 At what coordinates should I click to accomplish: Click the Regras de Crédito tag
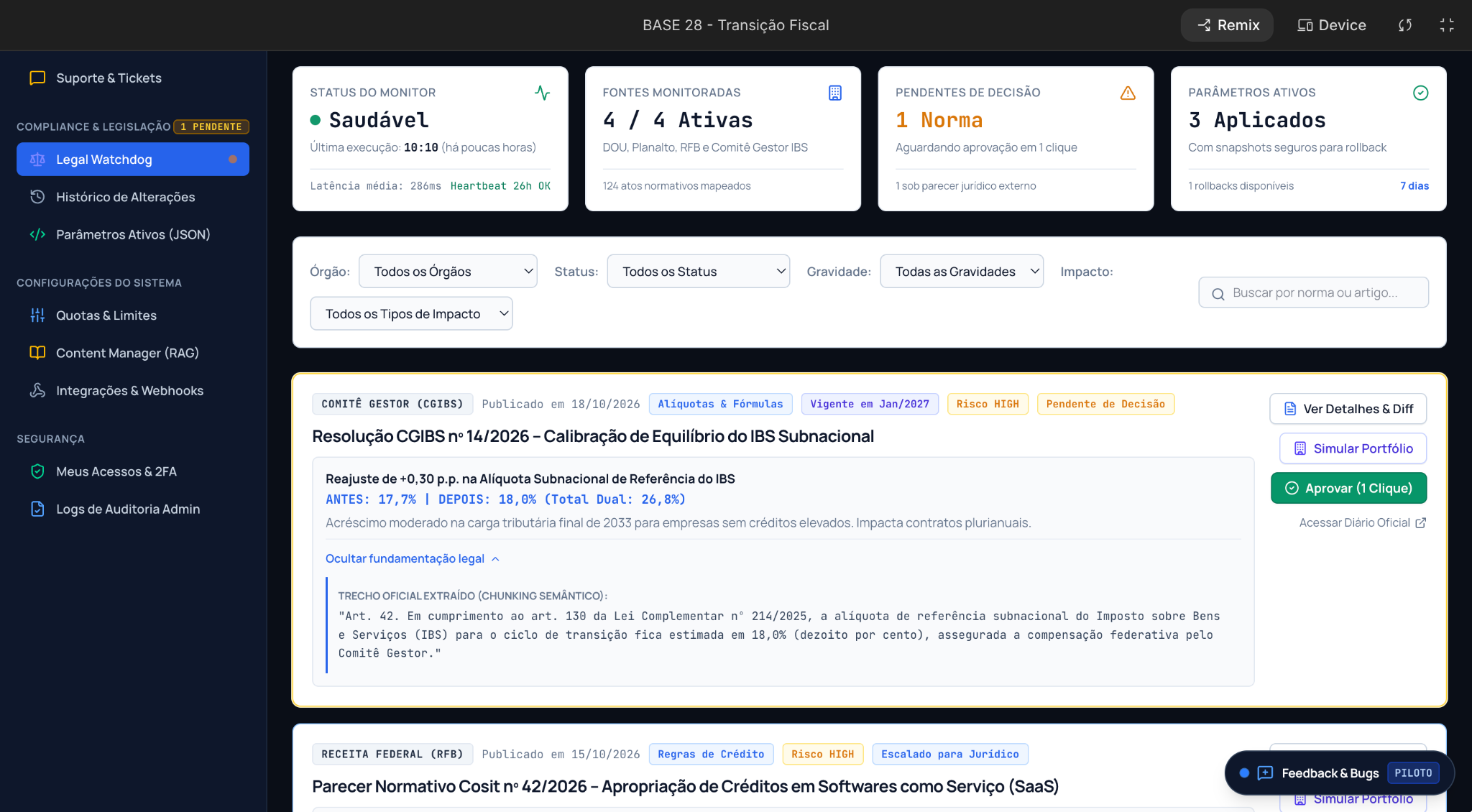pyautogui.click(x=711, y=754)
